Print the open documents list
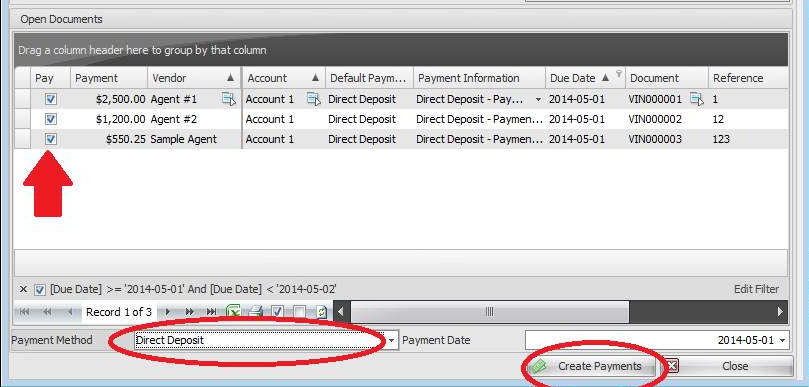Screen dimensions: 809x387 tap(256, 312)
